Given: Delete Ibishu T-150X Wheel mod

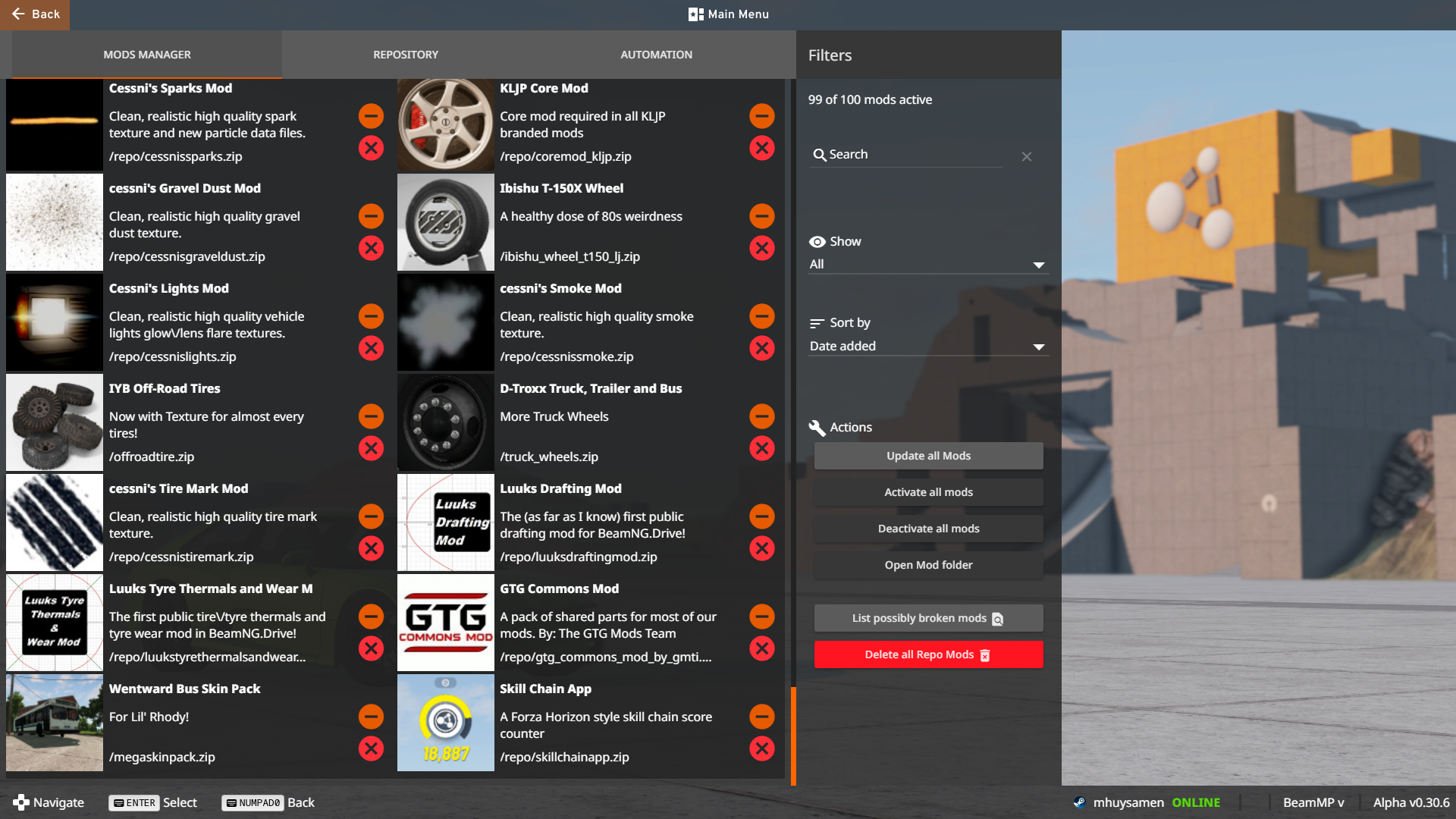Looking at the screenshot, I should tap(762, 248).
